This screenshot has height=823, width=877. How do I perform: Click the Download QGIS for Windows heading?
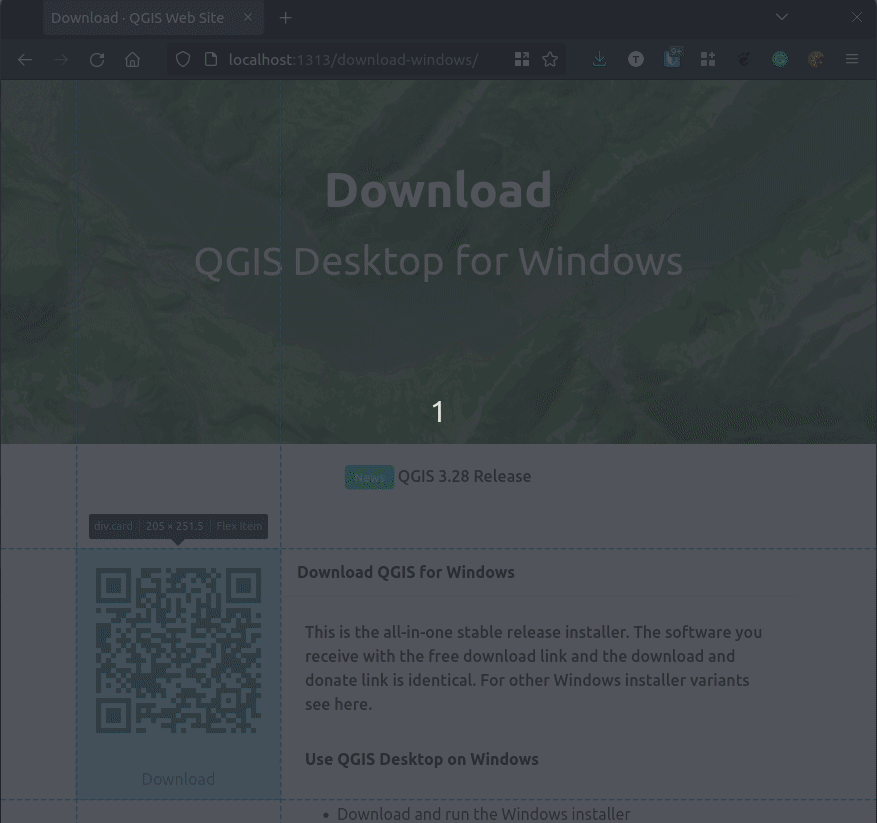tap(406, 572)
